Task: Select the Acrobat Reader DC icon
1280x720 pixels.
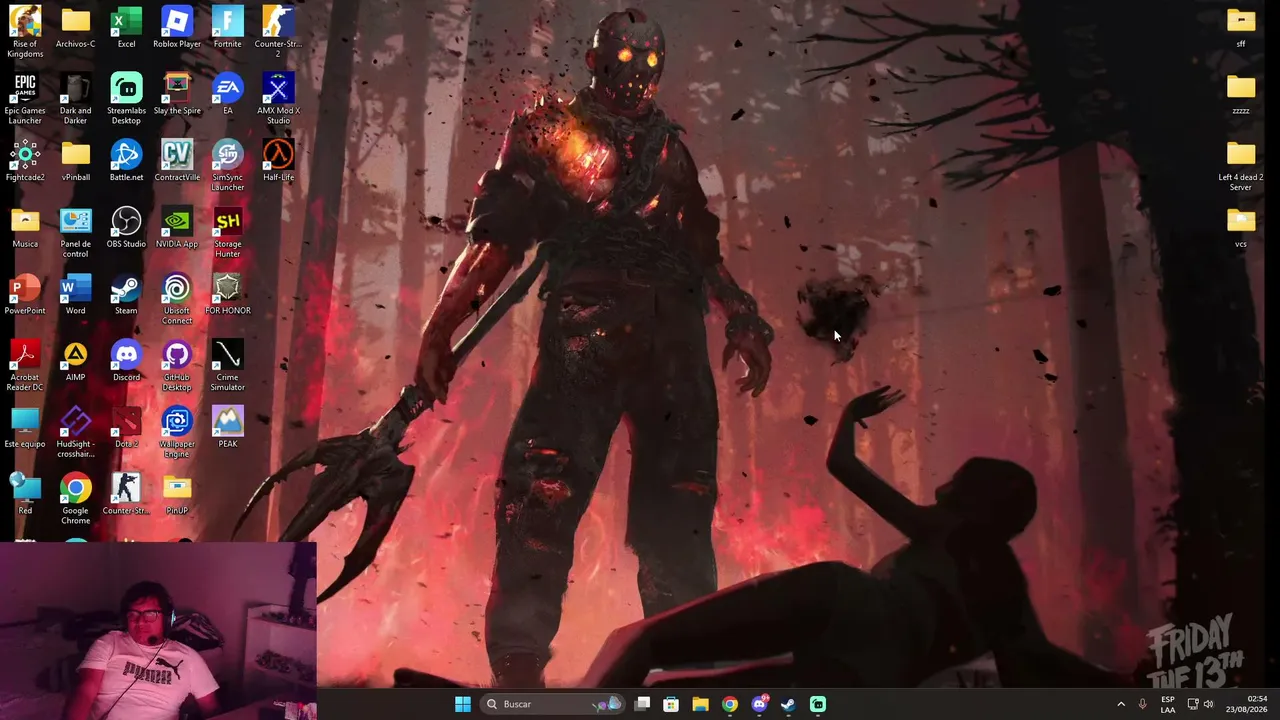Action: pos(25,365)
